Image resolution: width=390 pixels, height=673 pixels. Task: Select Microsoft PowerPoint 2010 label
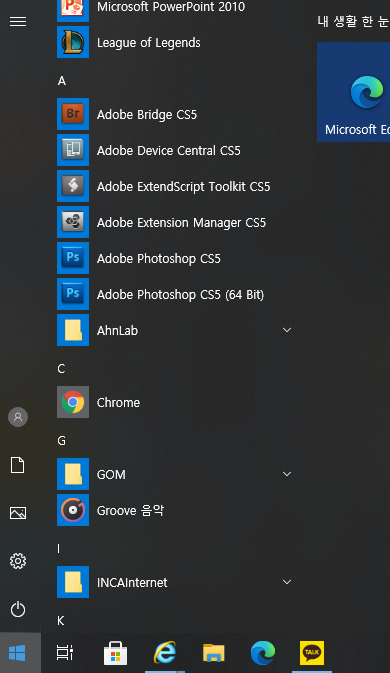(x=171, y=7)
